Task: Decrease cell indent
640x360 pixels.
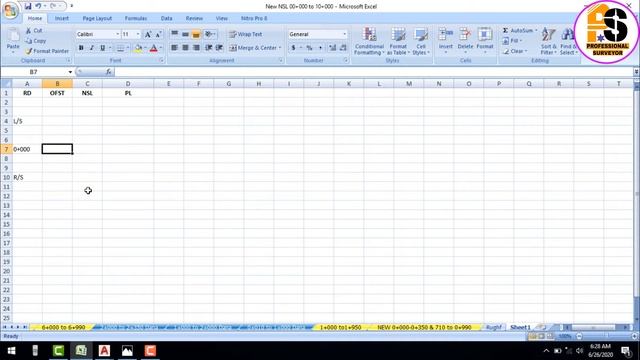Action: [x=209, y=48]
